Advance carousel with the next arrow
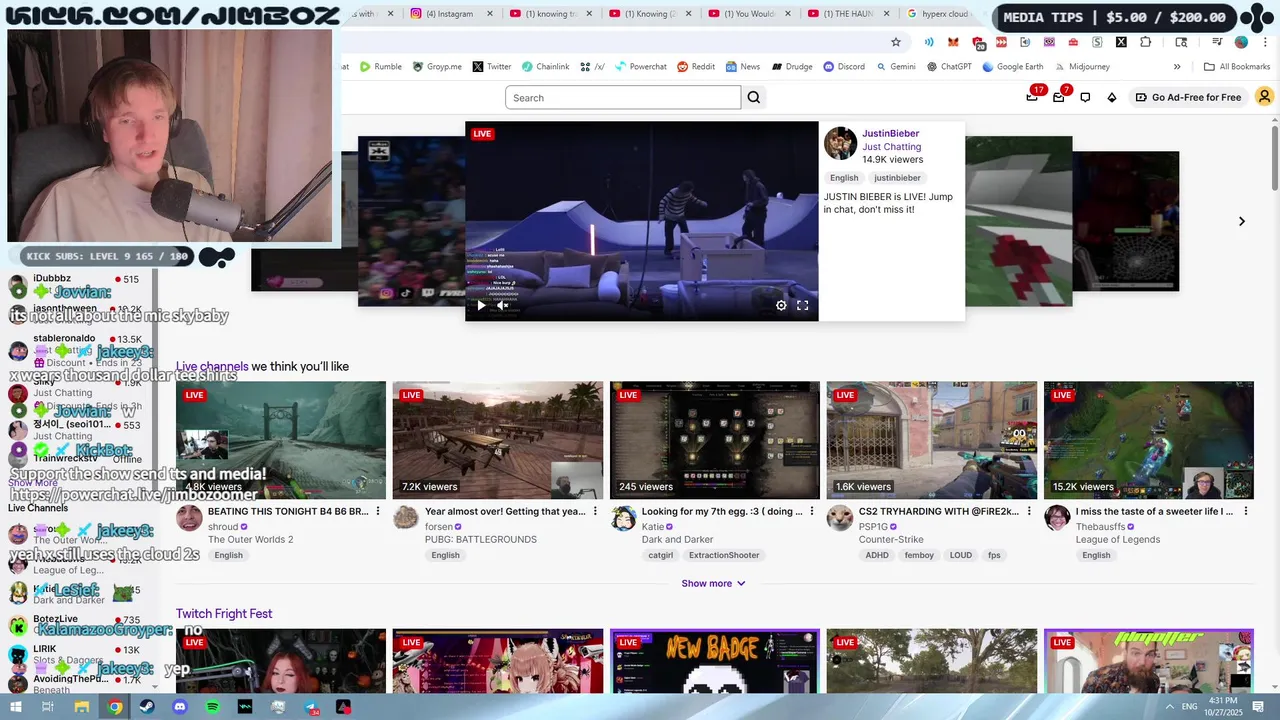Viewport: 1280px width, 720px height. pyautogui.click(x=1242, y=221)
